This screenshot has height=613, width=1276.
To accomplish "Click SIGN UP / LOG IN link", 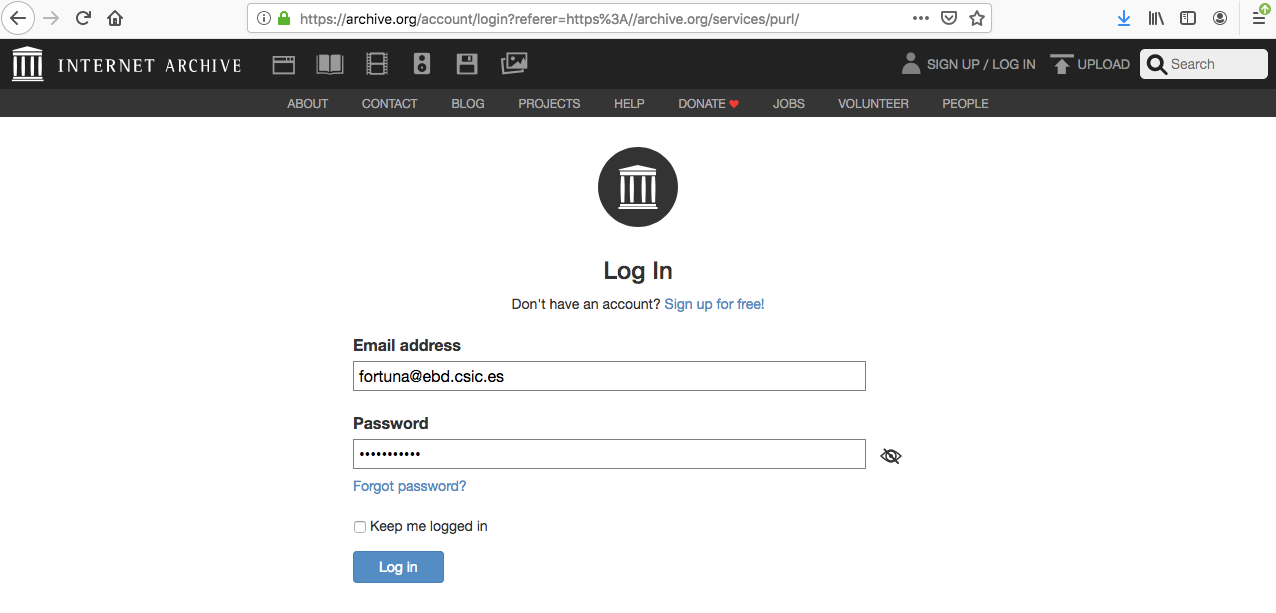I will click(x=981, y=64).
